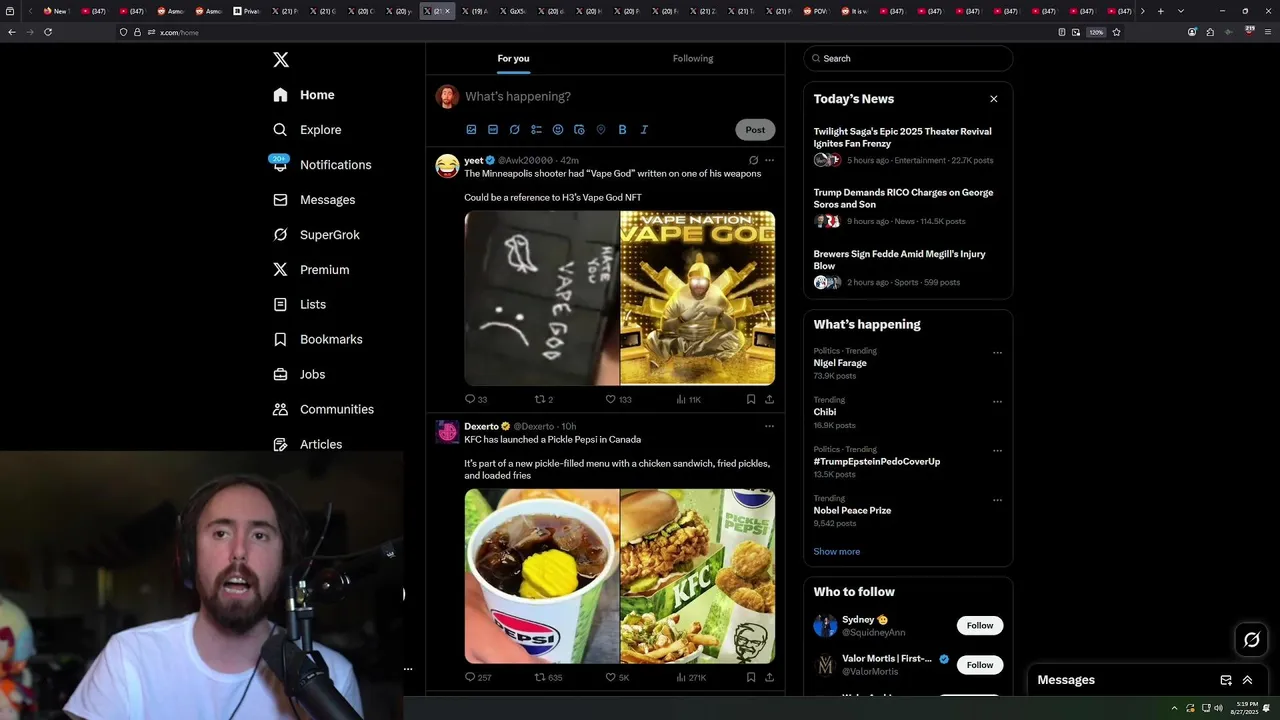Click Grok explain icon on yeet tweet
1280x720 pixels.
pos(753,160)
